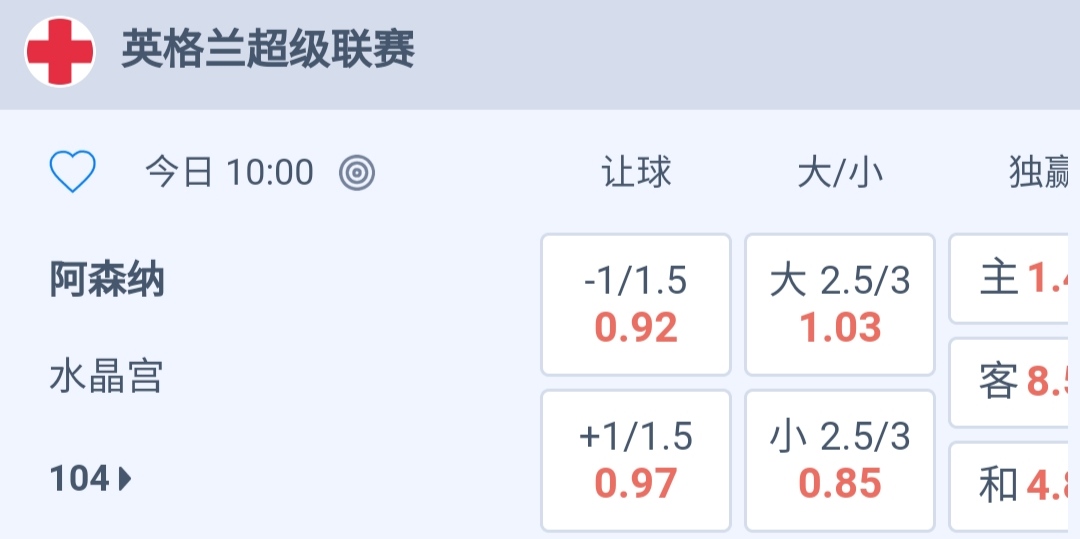The width and height of the screenshot is (1080, 539).
Task: Pick over 大 2.5/3 at 1.03
Action: point(840,305)
